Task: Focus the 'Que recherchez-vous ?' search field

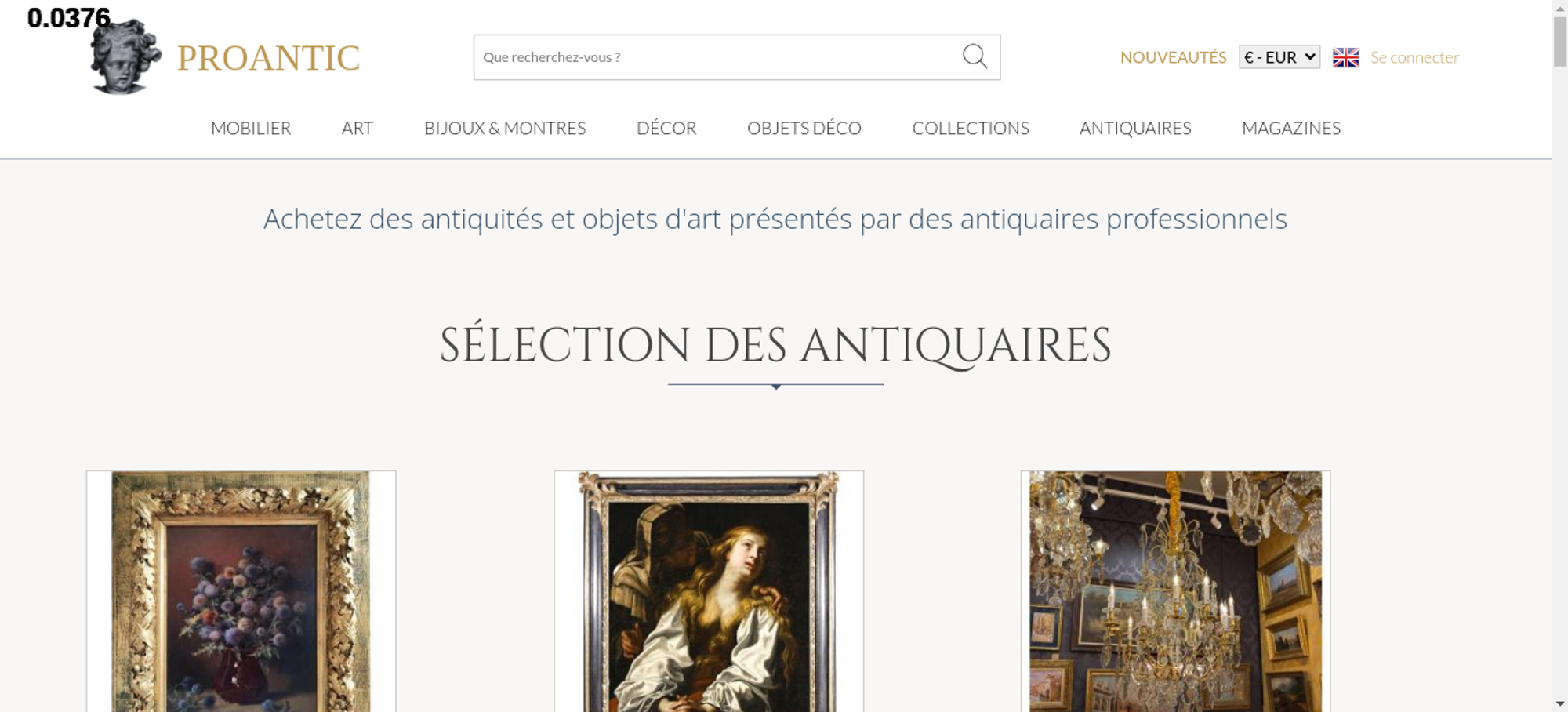Action: (717, 57)
